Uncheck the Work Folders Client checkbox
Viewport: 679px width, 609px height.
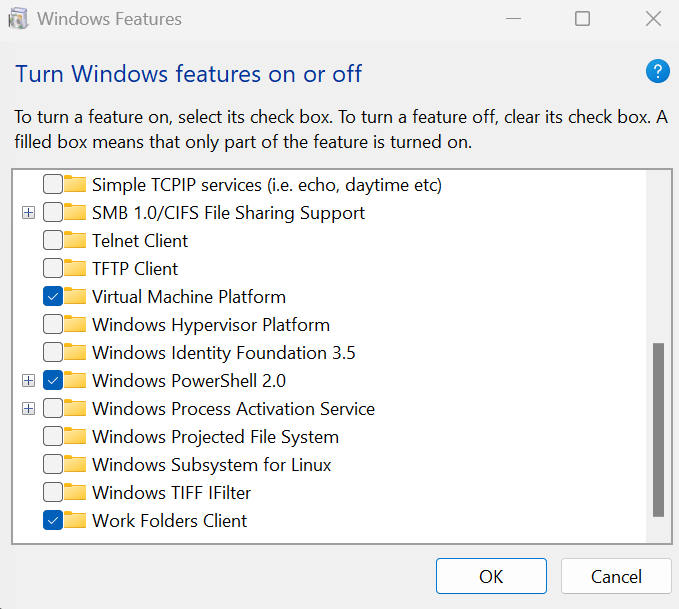tap(52, 521)
